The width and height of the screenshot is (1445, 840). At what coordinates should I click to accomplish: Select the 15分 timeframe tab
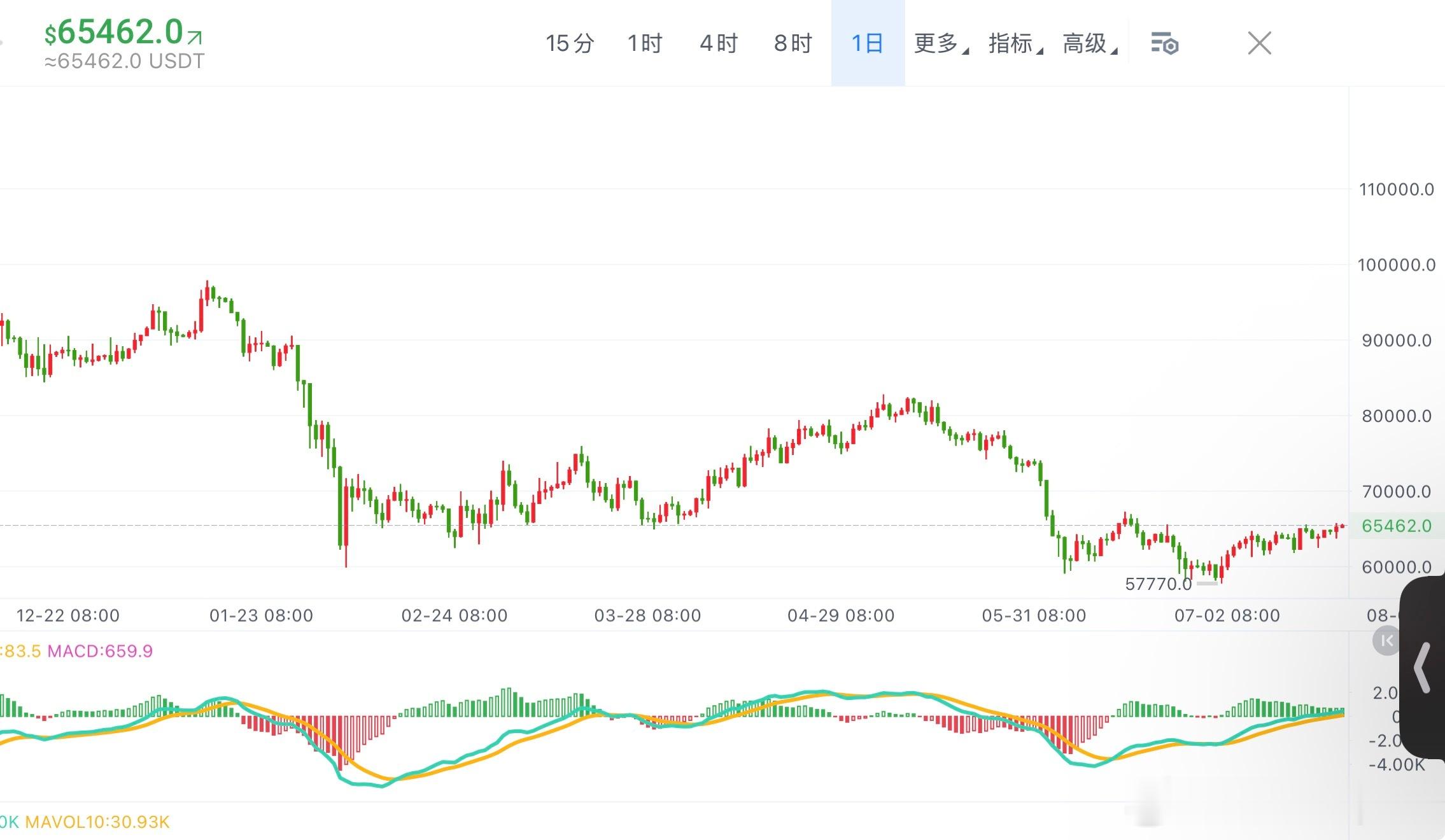570,43
